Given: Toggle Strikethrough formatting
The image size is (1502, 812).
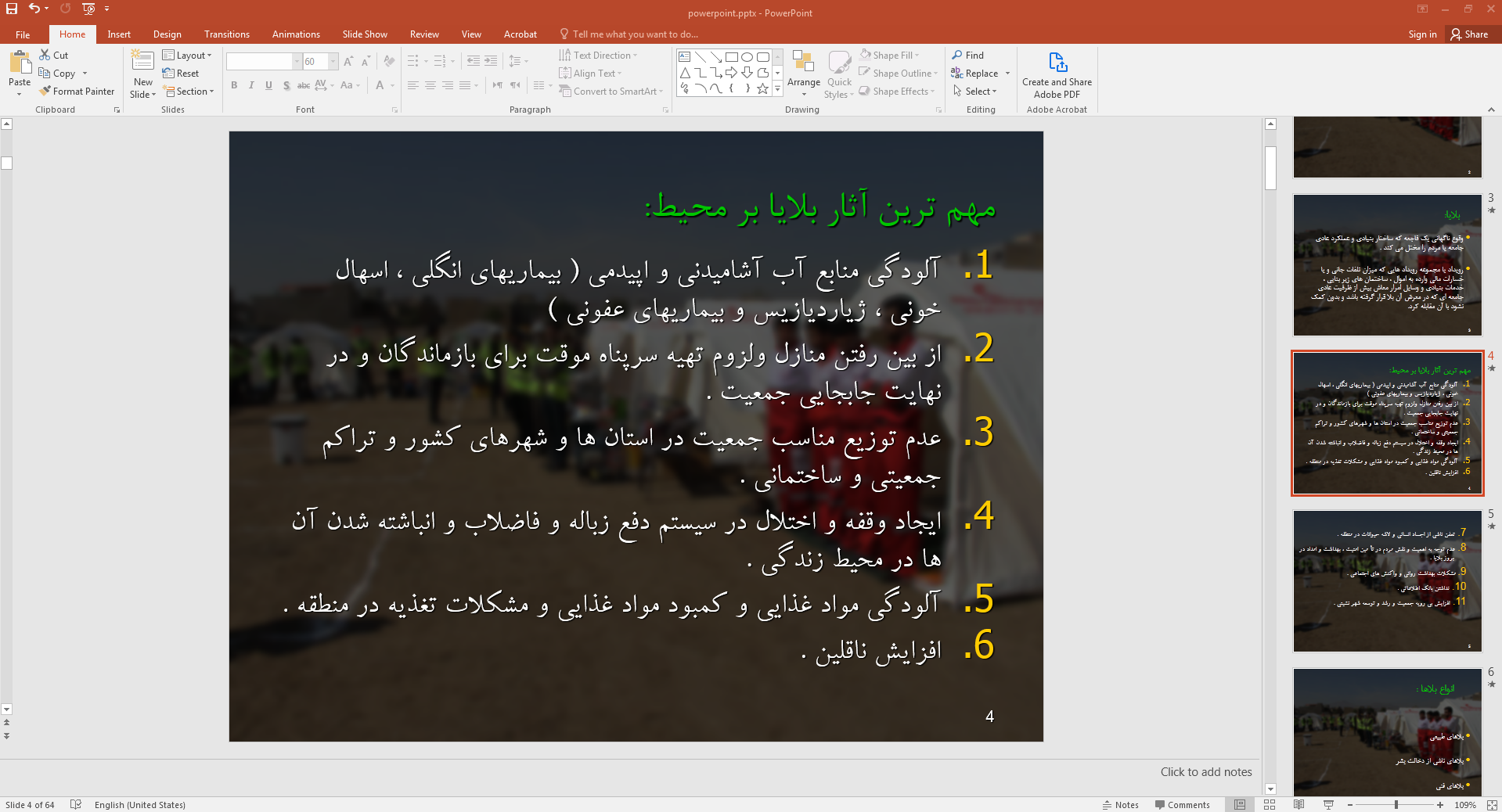Looking at the screenshot, I should coord(304,85).
